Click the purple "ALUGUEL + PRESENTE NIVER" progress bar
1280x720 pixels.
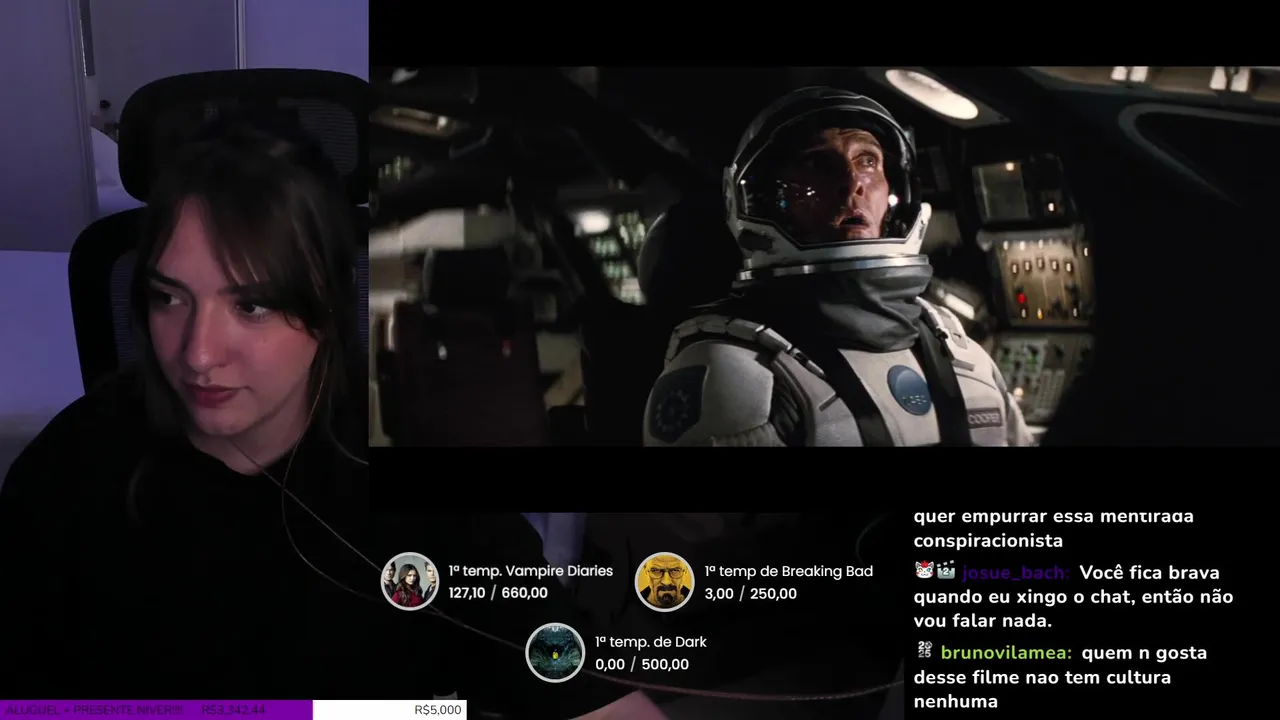(156, 710)
